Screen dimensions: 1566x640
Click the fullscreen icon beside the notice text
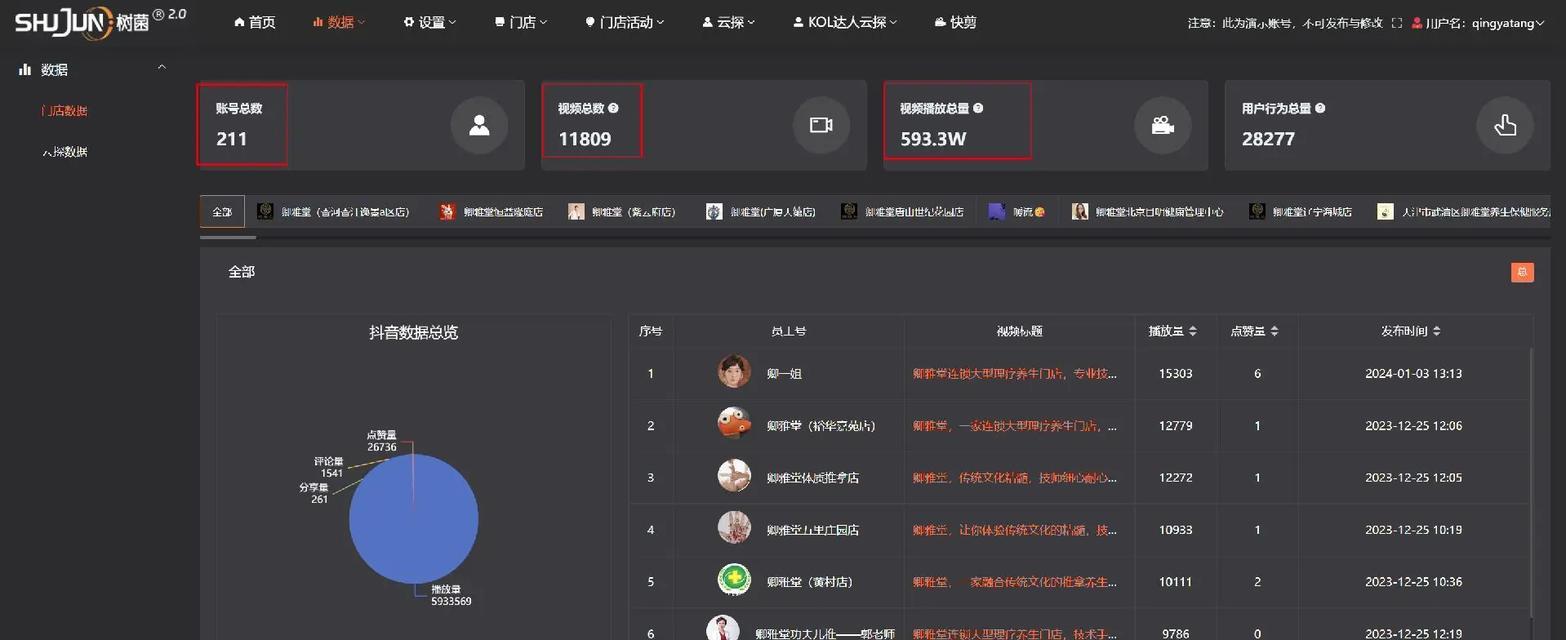click(x=1397, y=23)
